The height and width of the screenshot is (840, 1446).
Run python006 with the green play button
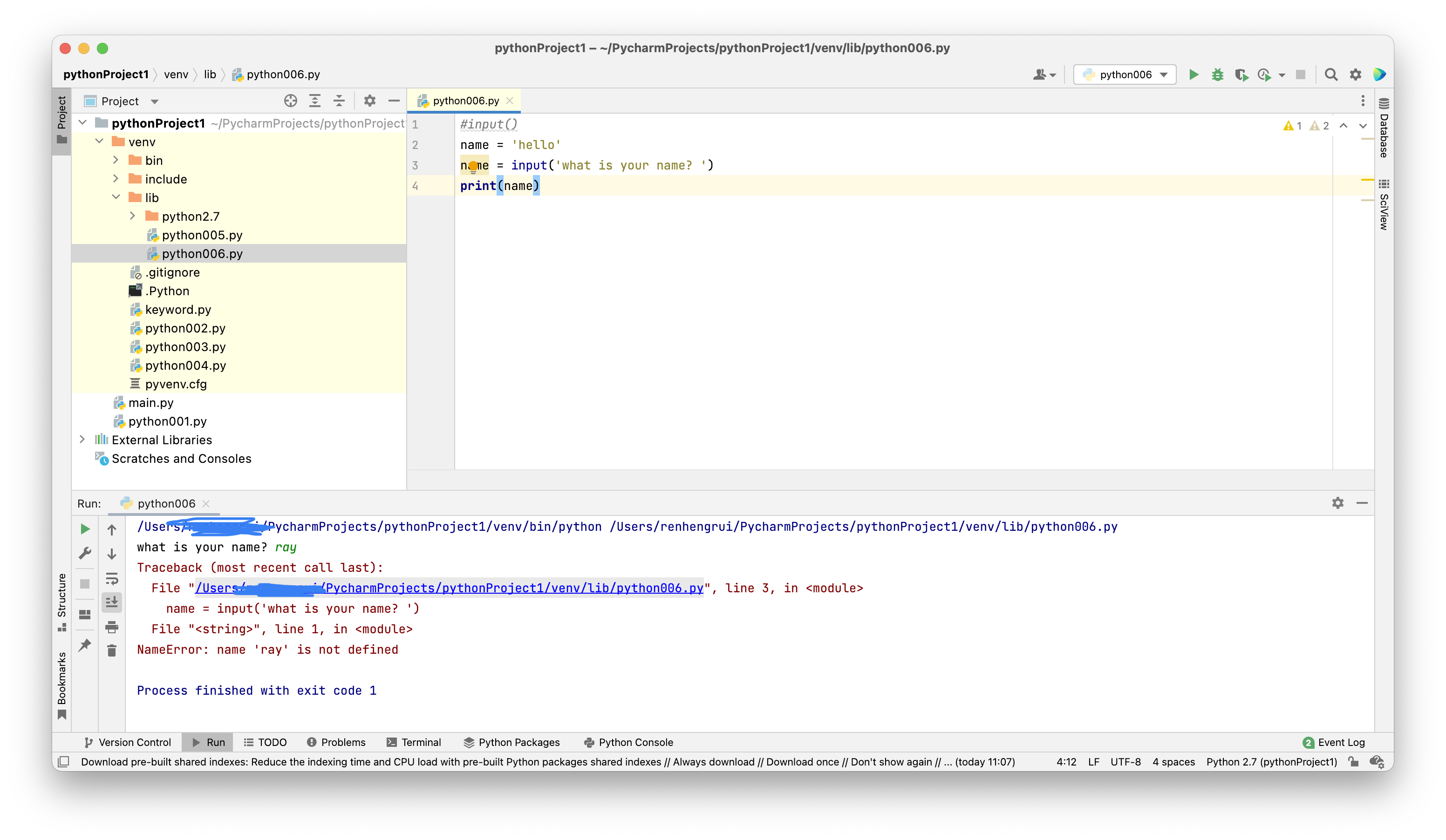click(1194, 75)
